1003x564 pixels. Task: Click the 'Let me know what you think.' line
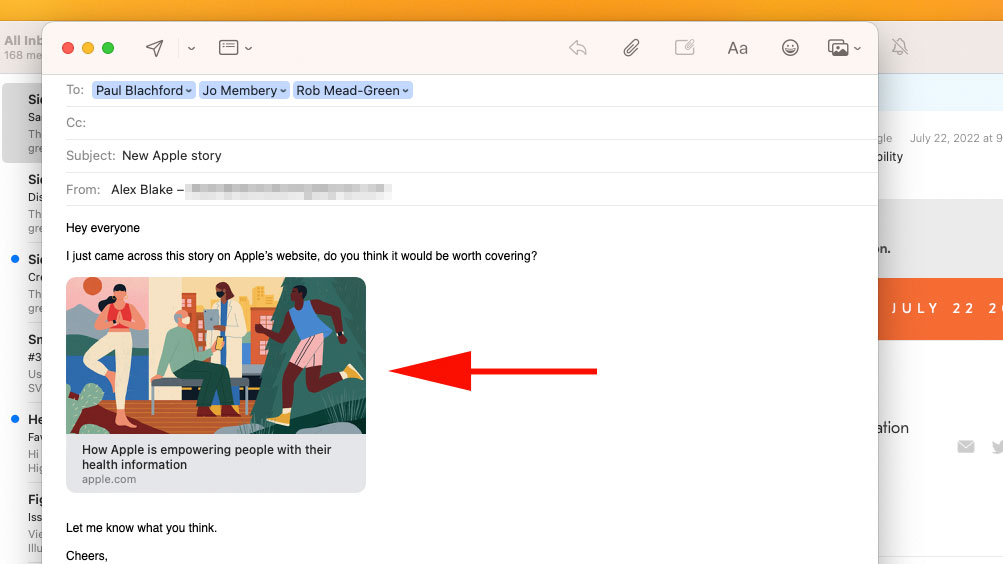coord(141,528)
